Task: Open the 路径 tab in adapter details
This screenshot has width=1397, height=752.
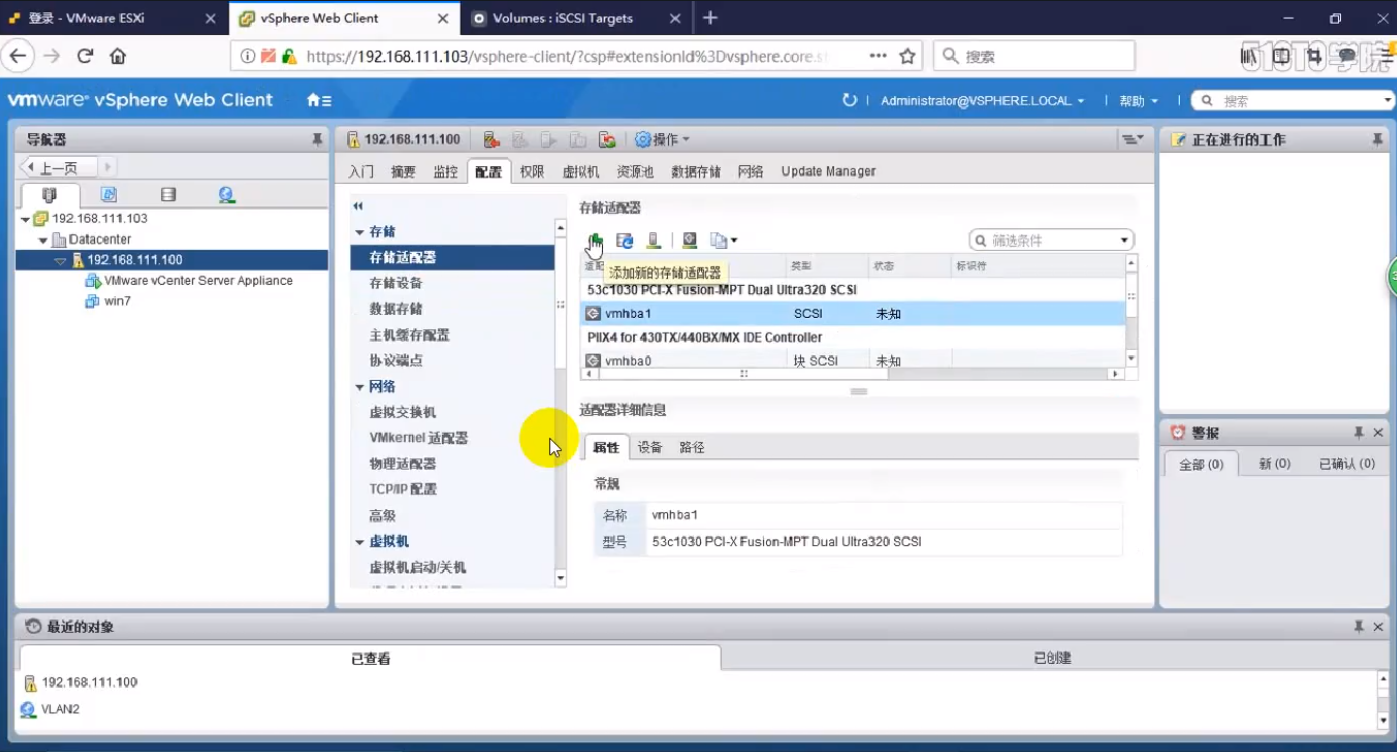Action: (692, 447)
